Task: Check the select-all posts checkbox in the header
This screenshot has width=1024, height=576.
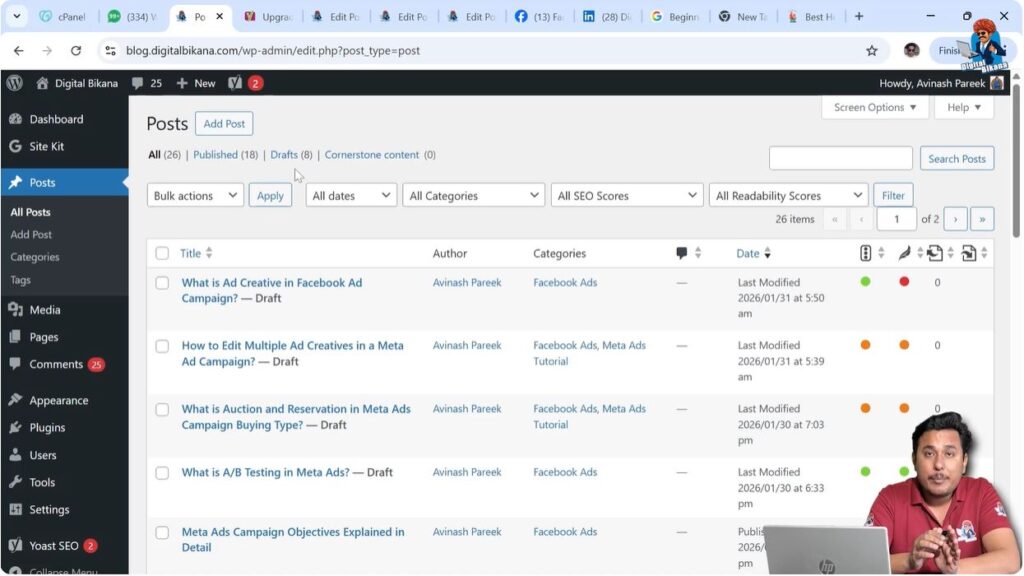Action: tap(162, 253)
